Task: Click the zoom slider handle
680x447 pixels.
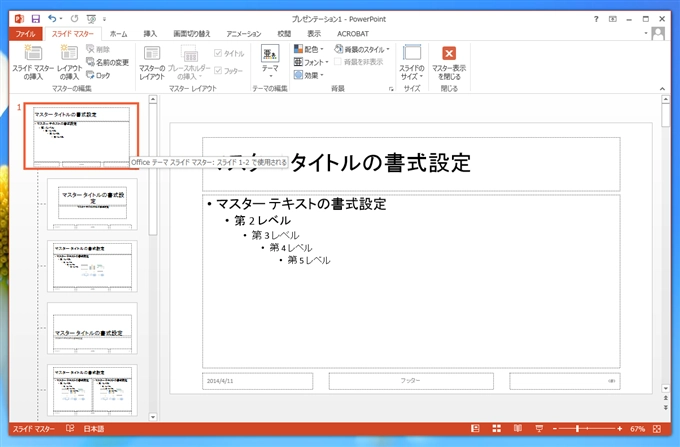Action: coord(577,429)
